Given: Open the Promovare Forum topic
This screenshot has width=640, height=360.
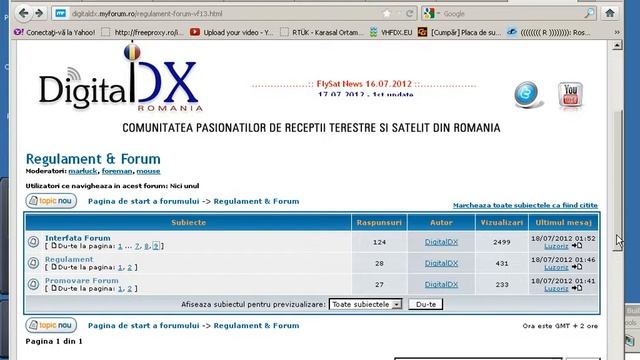Looking at the screenshot, I should 82,280.
